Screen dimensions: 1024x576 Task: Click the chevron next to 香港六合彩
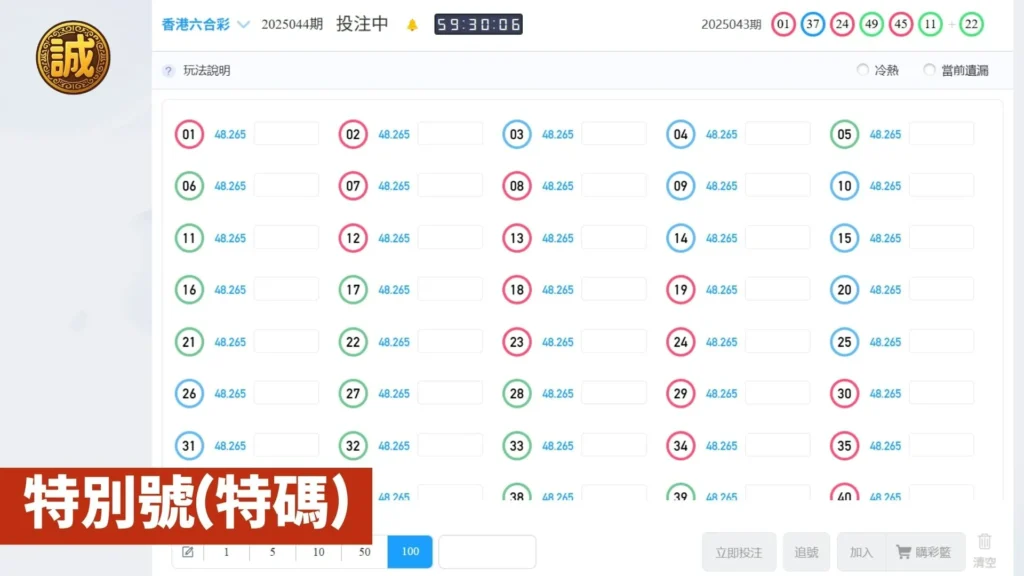coord(244,25)
